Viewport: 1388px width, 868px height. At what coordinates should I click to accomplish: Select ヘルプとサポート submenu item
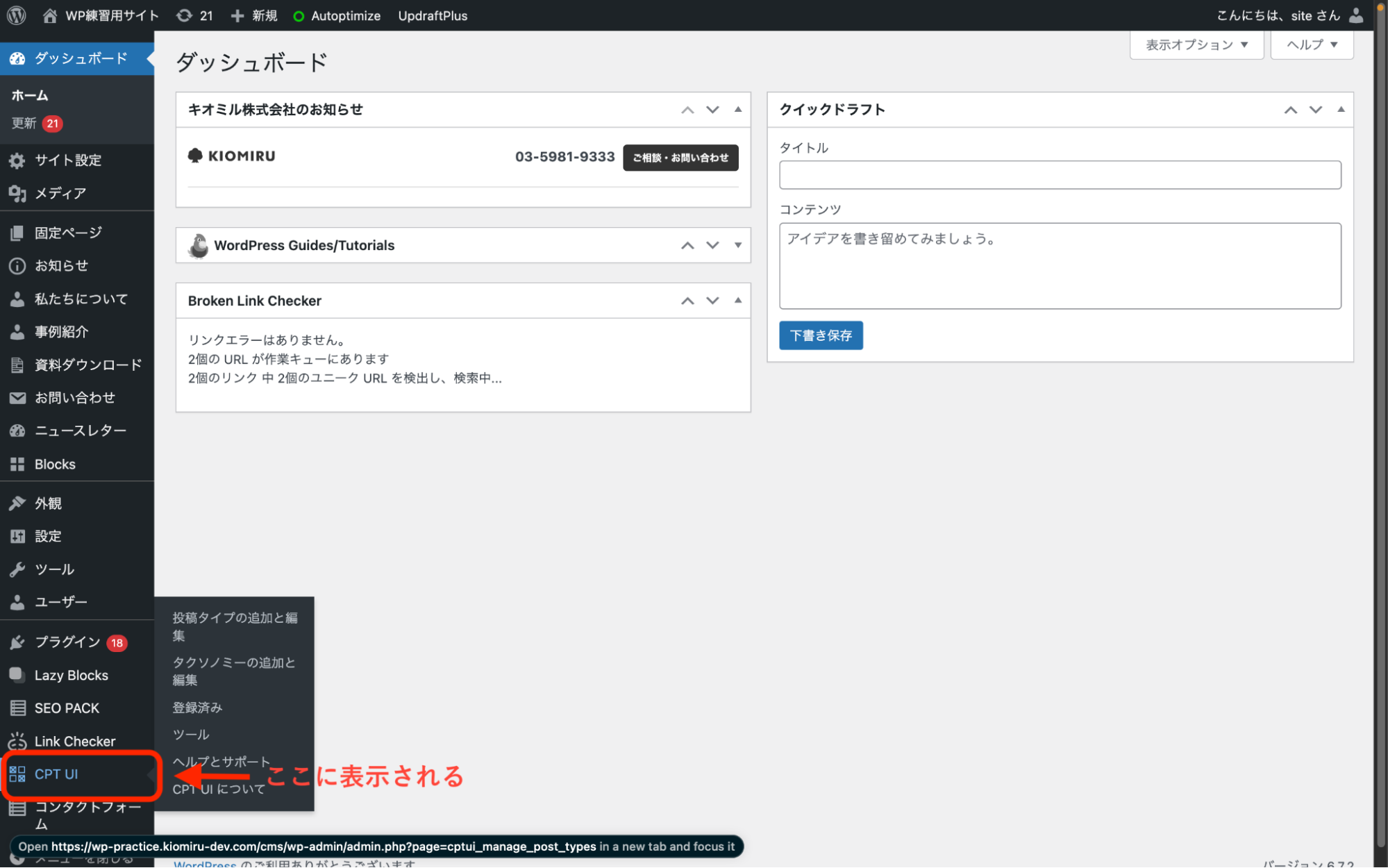coord(221,762)
